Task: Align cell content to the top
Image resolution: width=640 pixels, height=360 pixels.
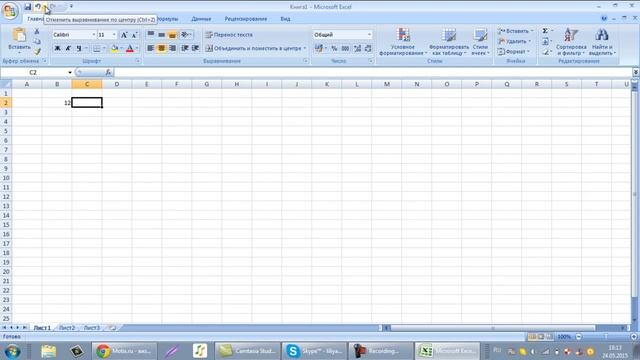Action: tap(151, 35)
